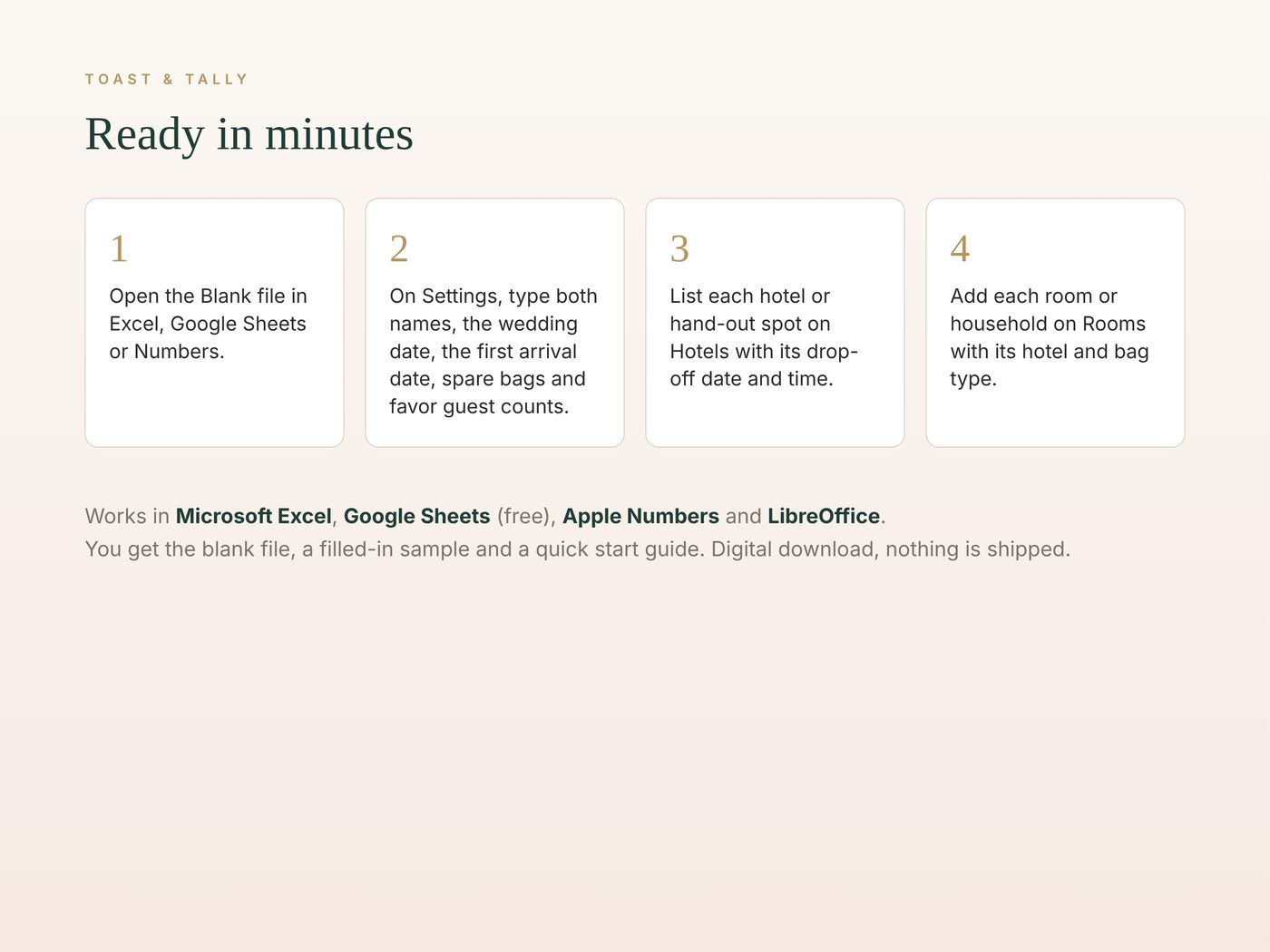Select the step number 1
Viewport: 1270px width, 952px height.
pos(119,248)
